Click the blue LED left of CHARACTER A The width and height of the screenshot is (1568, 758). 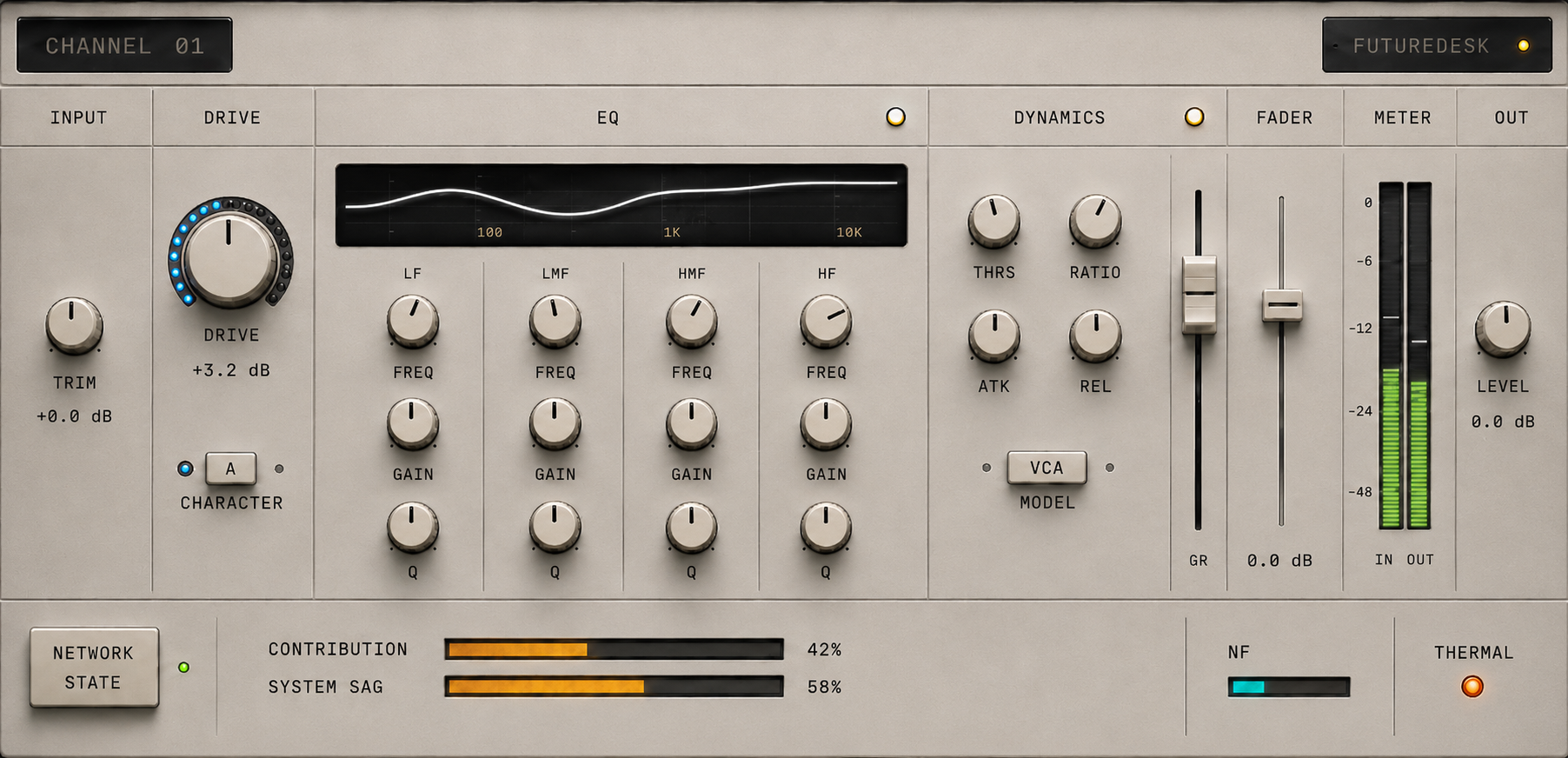(185, 469)
